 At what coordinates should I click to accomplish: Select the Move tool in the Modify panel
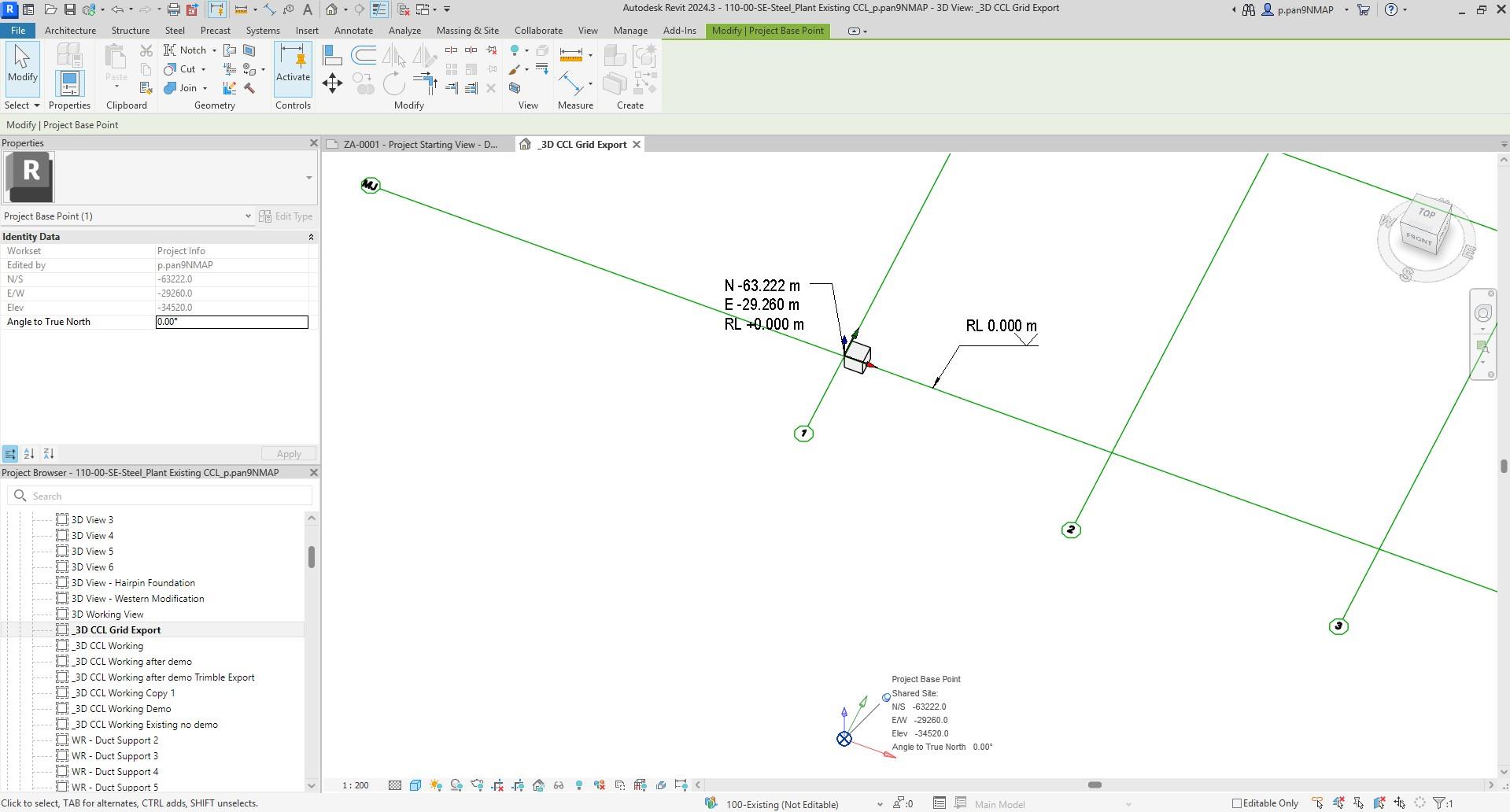(332, 84)
